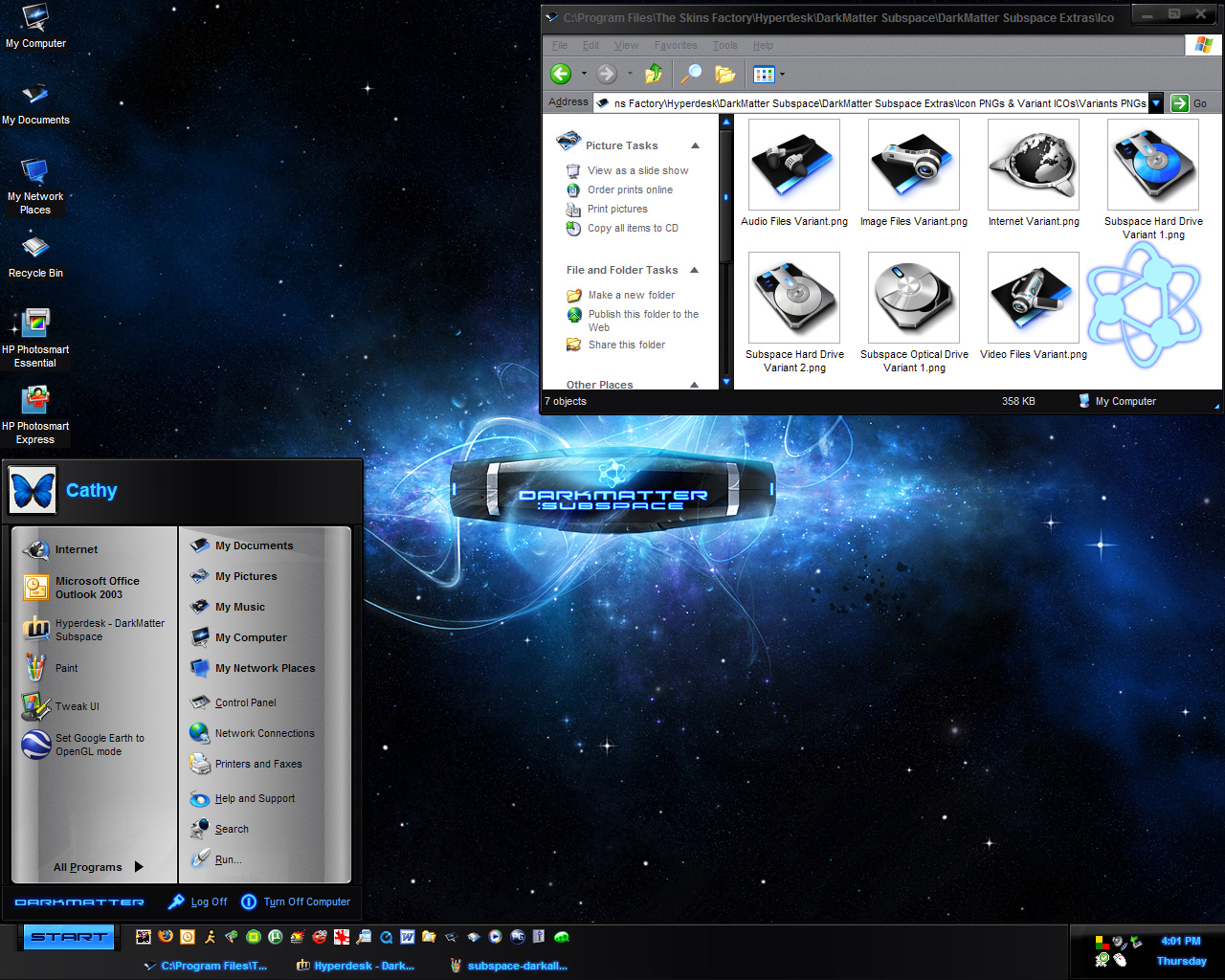1225x980 pixels.
Task: Click Print pictures link
Action: click(x=617, y=209)
